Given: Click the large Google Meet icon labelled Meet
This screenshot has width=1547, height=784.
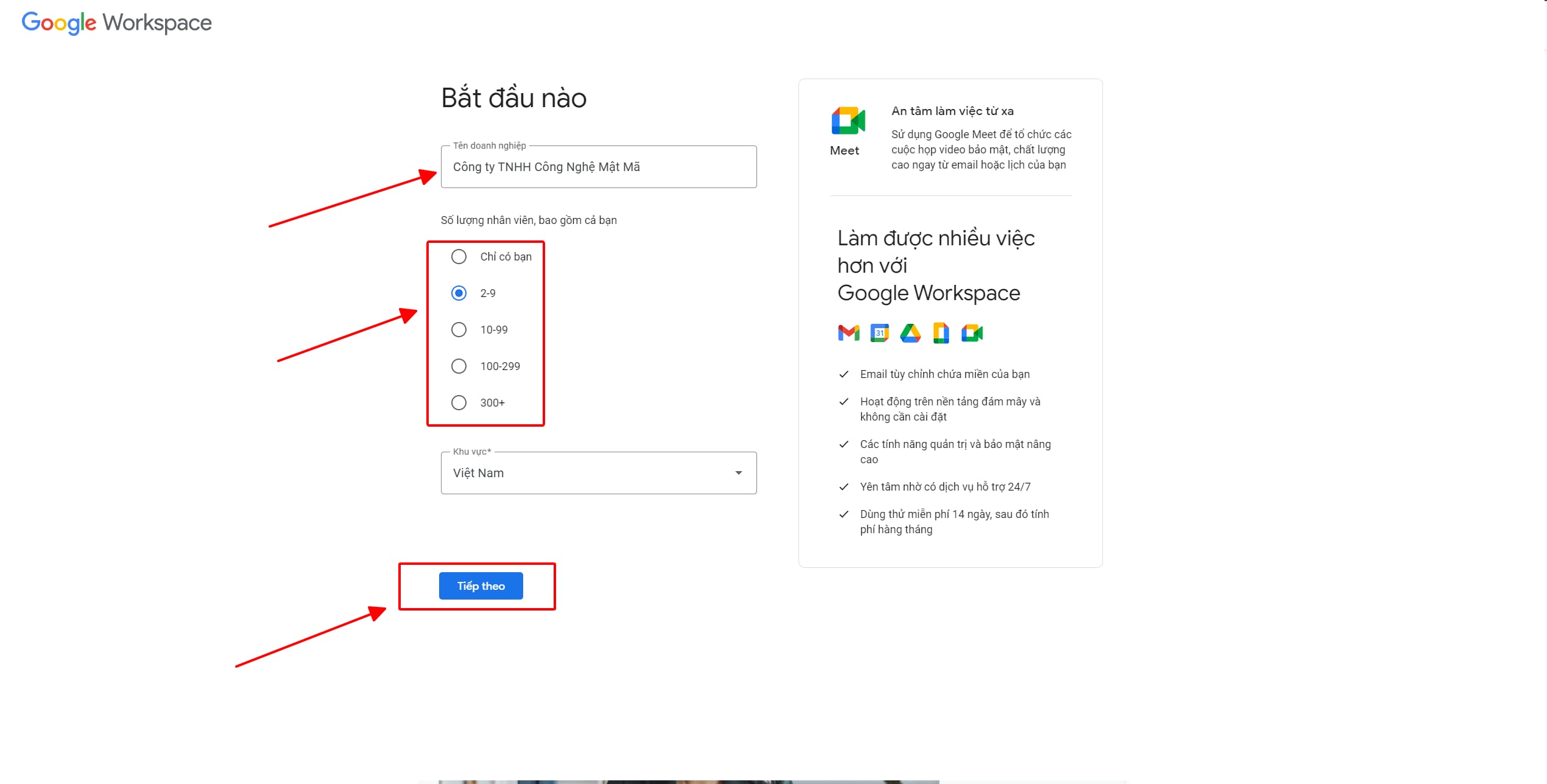Looking at the screenshot, I should tap(848, 121).
